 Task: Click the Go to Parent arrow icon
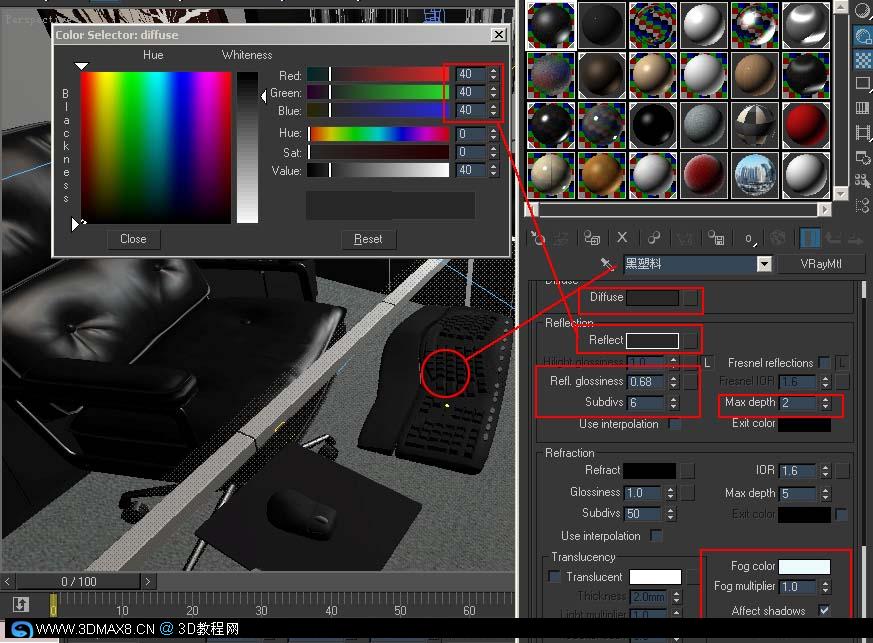click(x=833, y=238)
